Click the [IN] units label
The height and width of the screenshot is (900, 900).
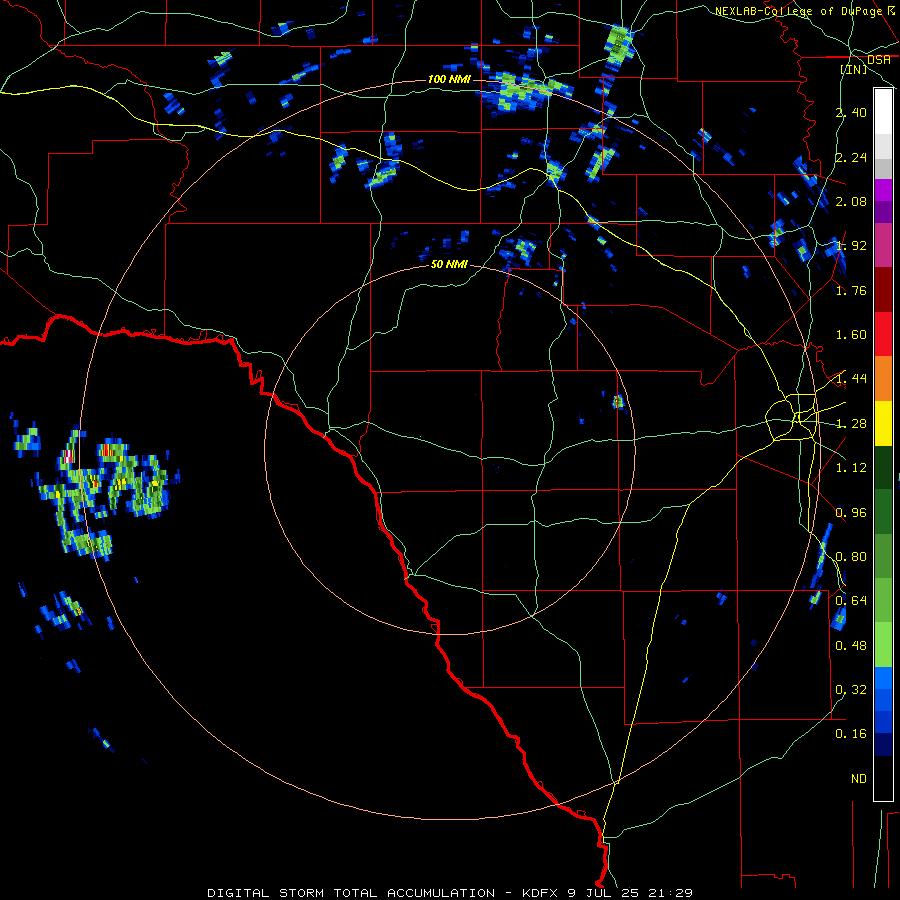[x=854, y=69]
